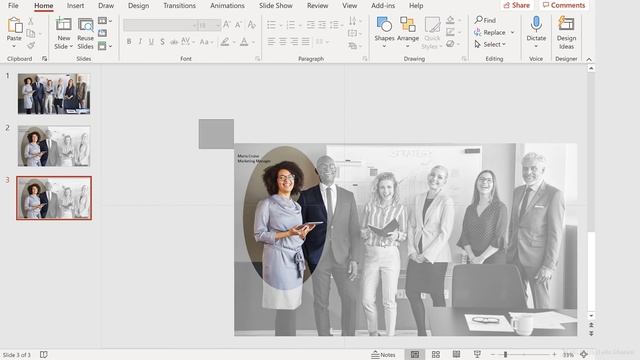
Task: Open Font dialog launcher
Action: [258, 59]
